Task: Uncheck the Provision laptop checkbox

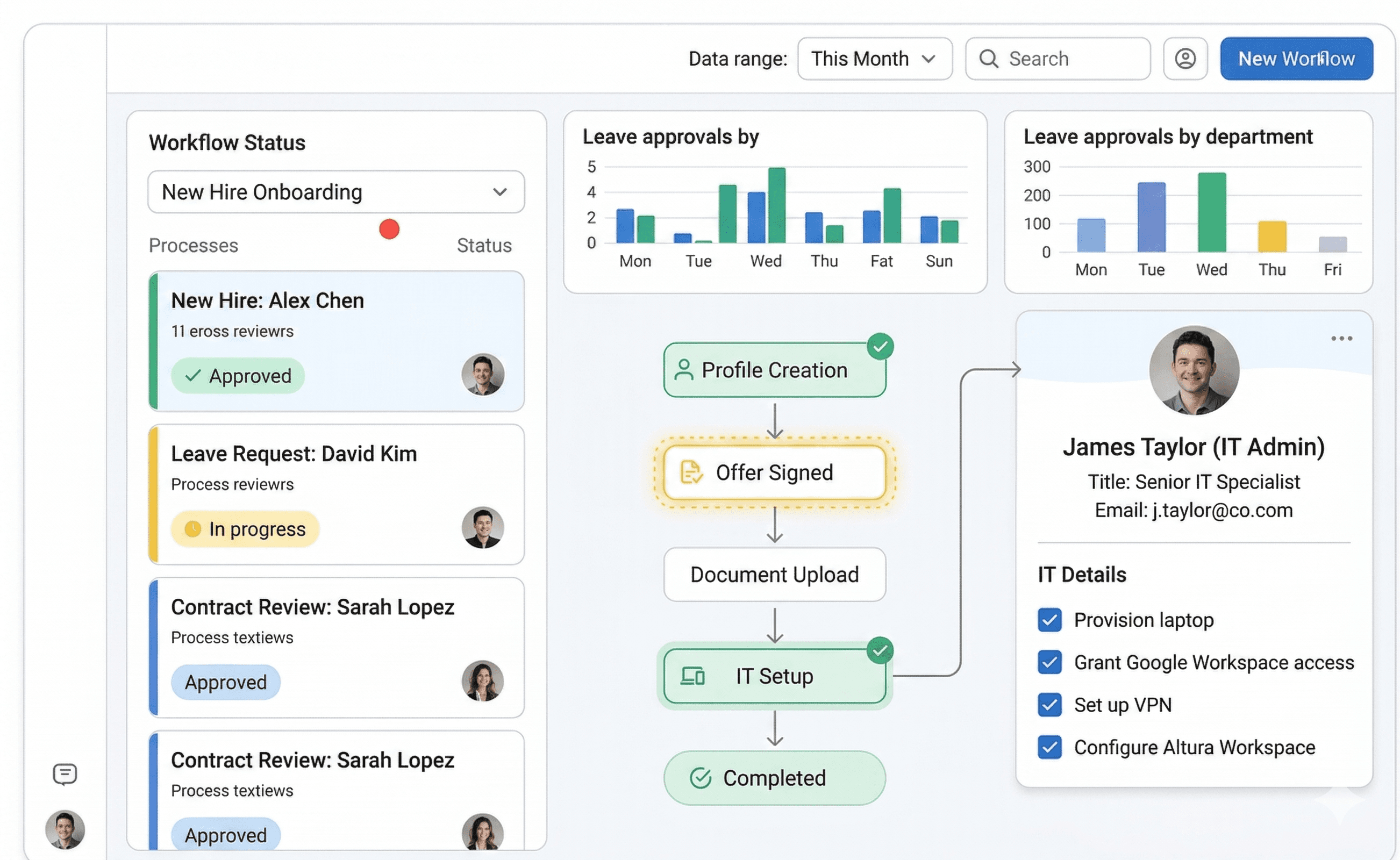Action: 1049,619
